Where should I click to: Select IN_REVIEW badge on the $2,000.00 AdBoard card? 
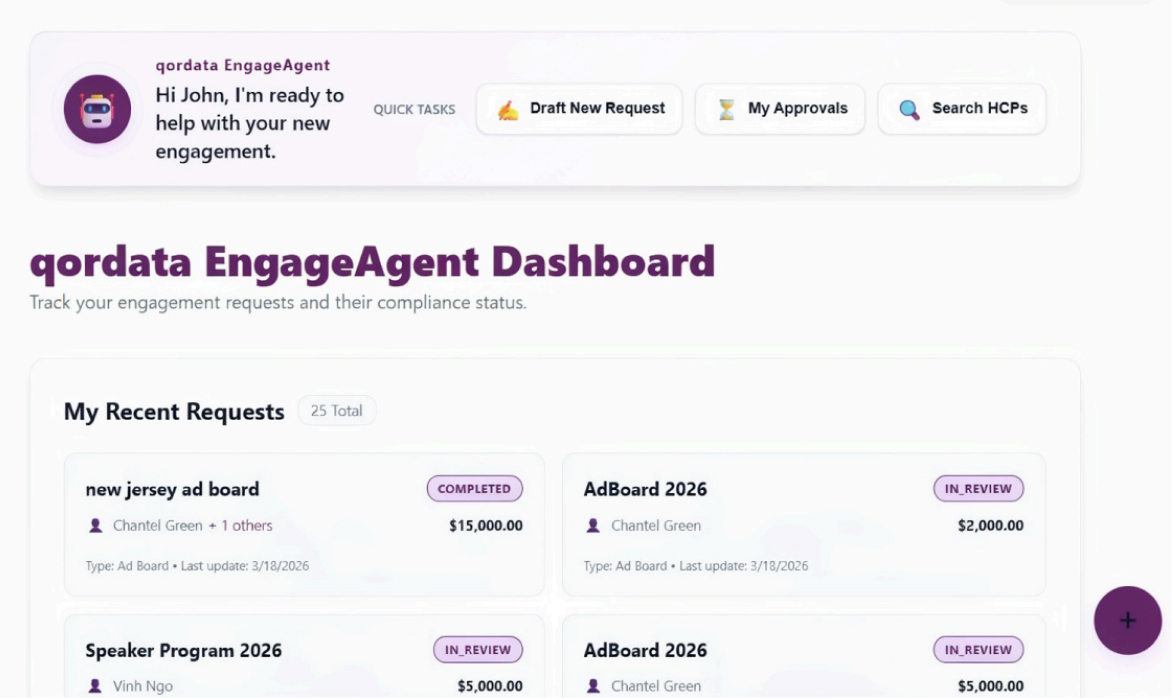pos(978,489)
